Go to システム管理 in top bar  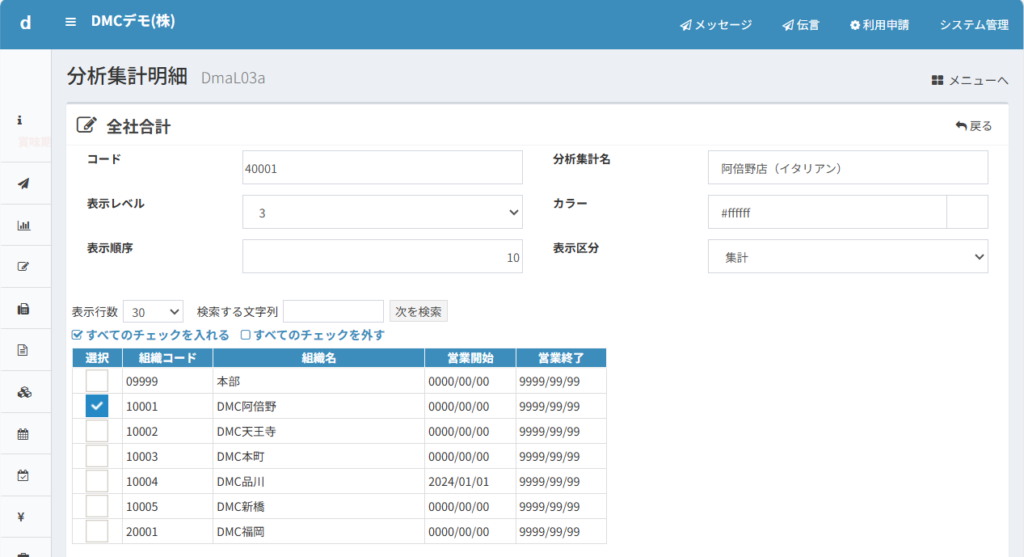(x=973, y=25)
